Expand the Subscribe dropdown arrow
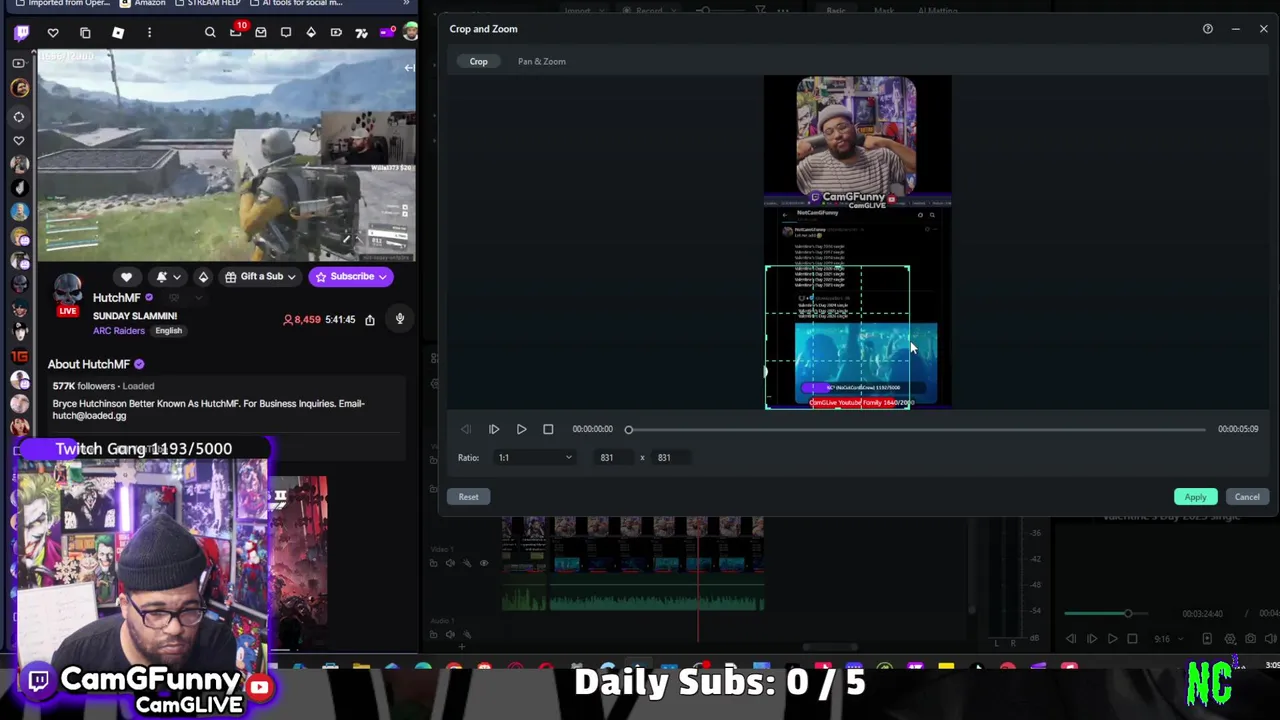The height and width of the screenshot is (720, 1280). click(x=384, y=277)
